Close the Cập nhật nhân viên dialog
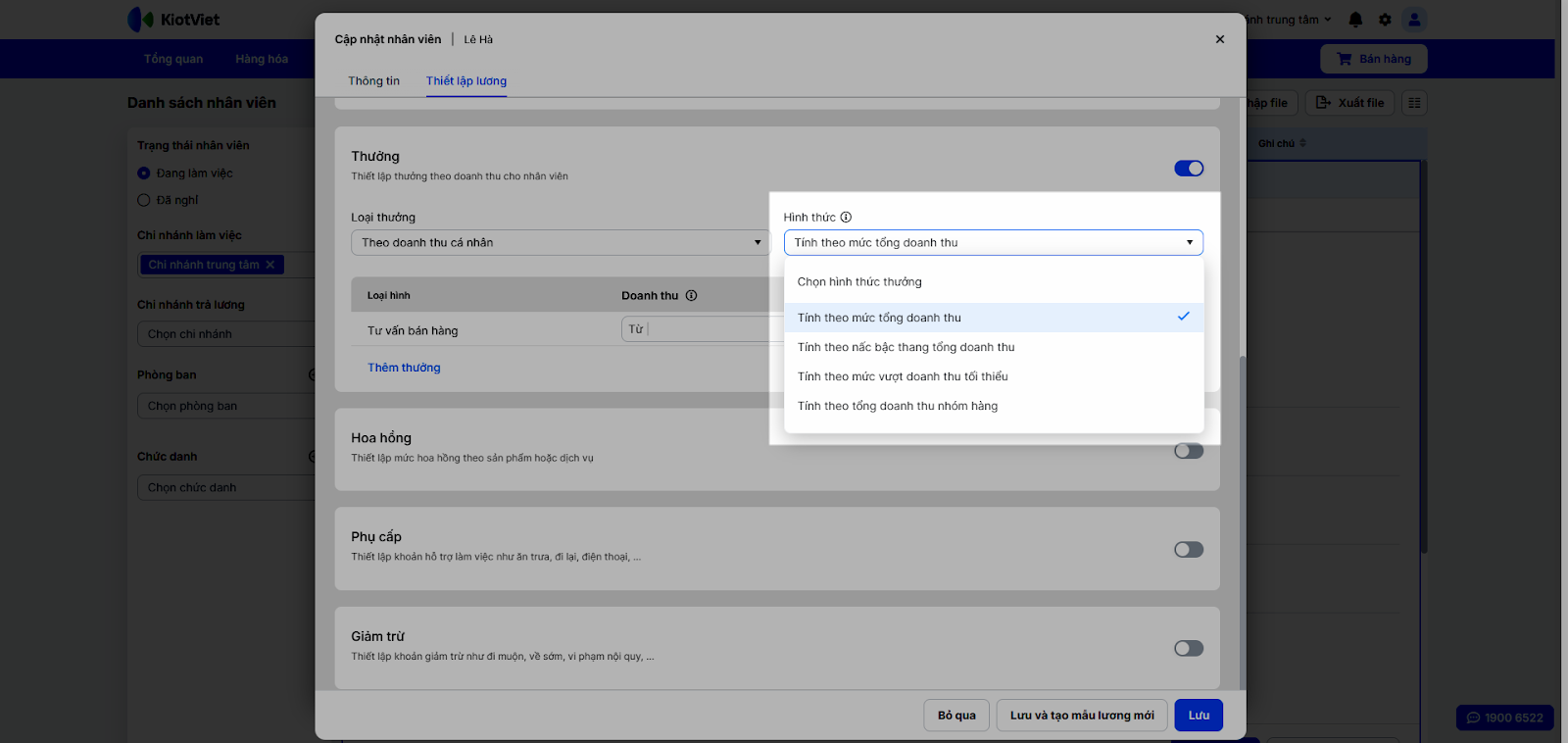The image size is (1568, 743). [1220, 39]
